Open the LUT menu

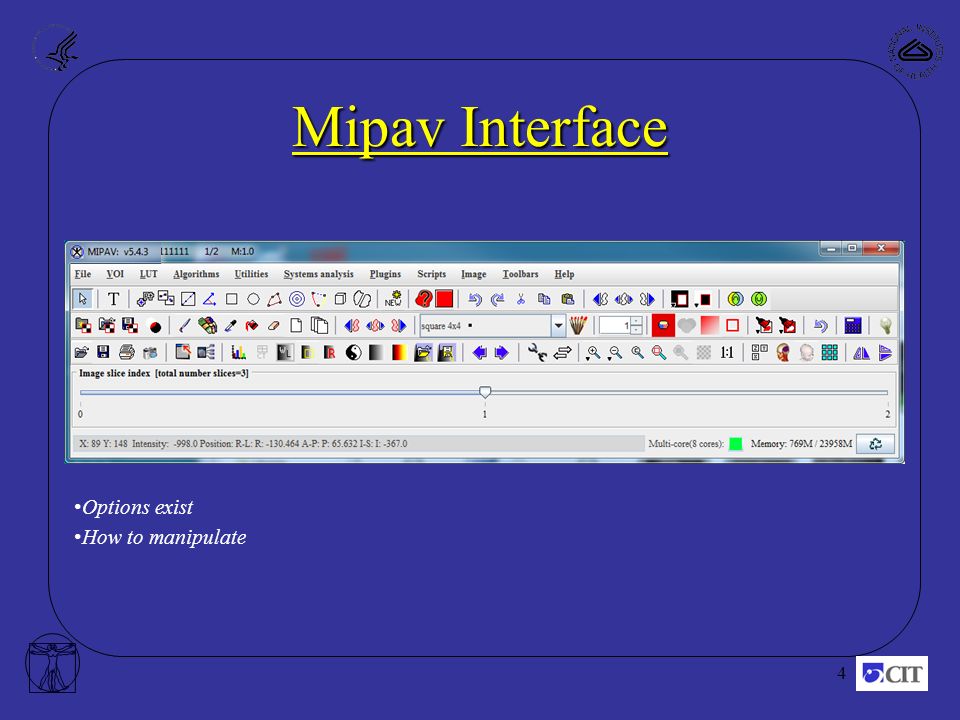pos(148,274)
